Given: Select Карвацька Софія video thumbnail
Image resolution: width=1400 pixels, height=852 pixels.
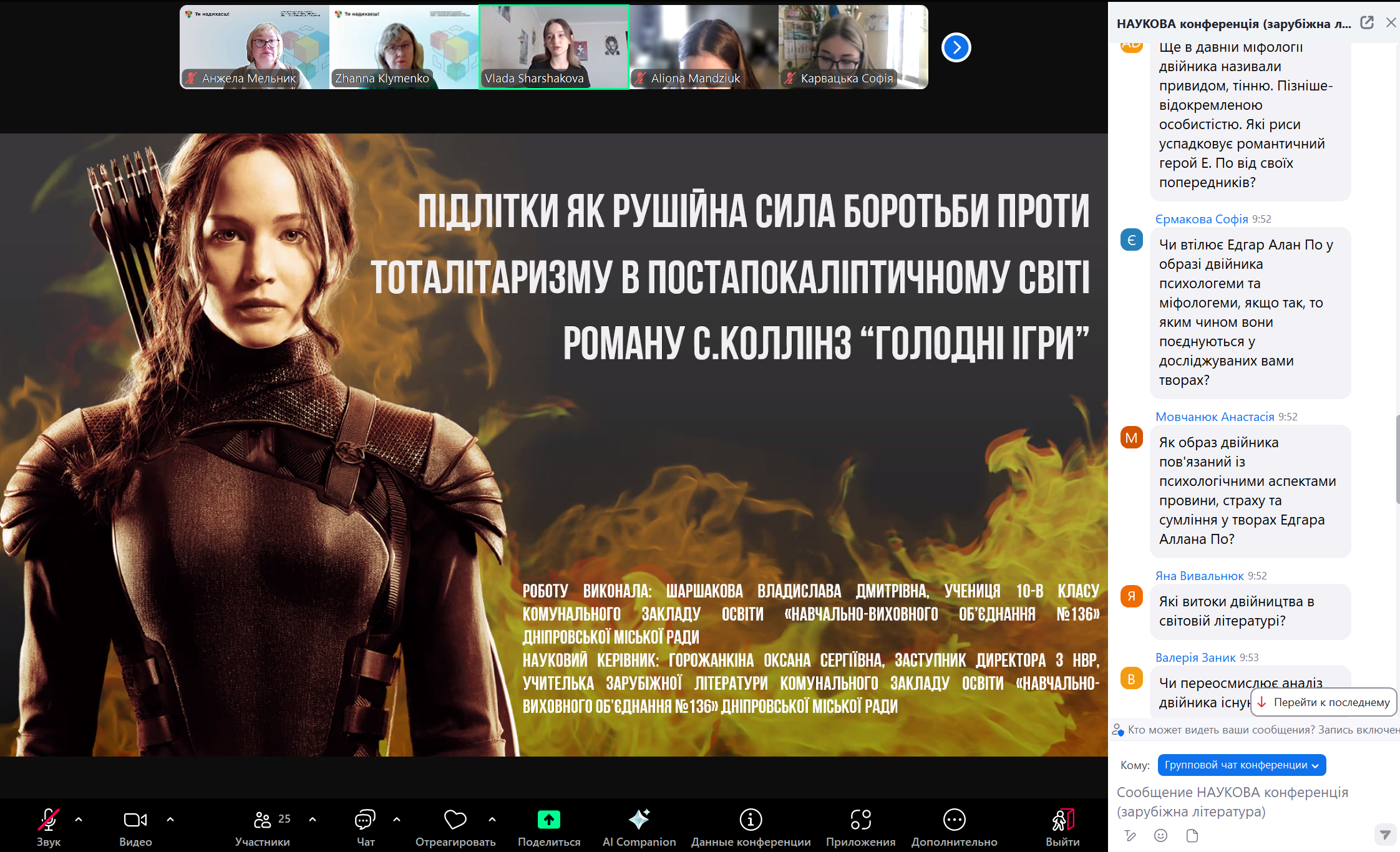Looking at the screenshot, I should 853,47.
